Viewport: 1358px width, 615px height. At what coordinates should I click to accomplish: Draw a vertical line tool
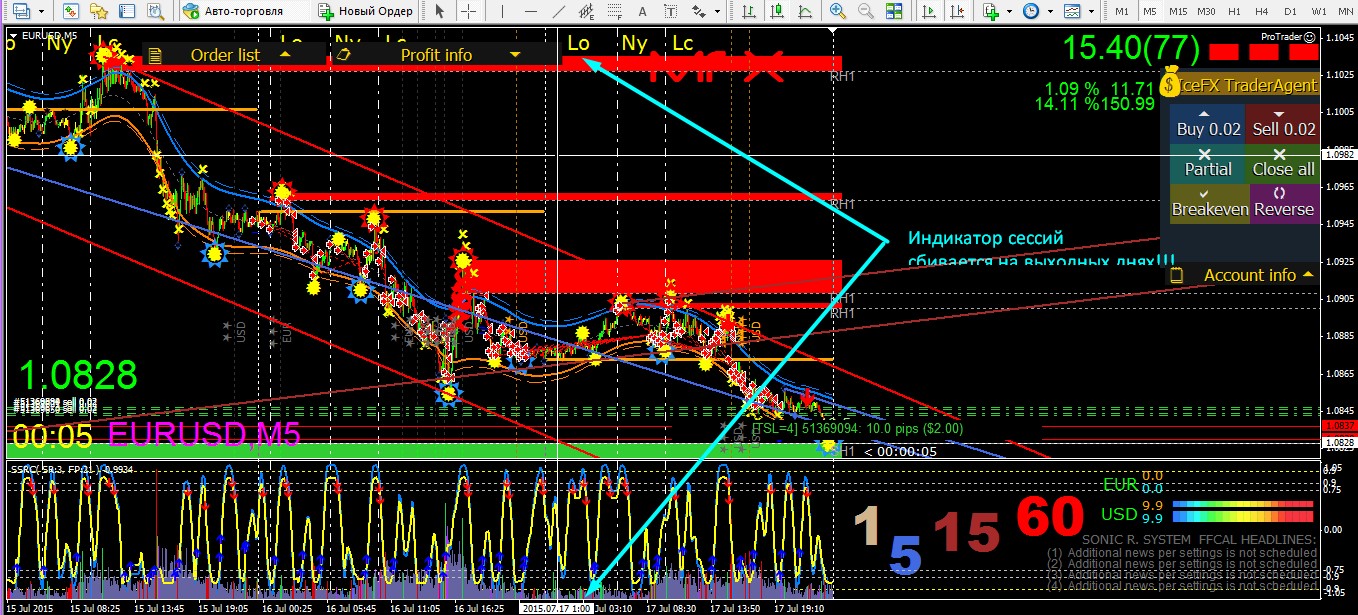(501, 11)
